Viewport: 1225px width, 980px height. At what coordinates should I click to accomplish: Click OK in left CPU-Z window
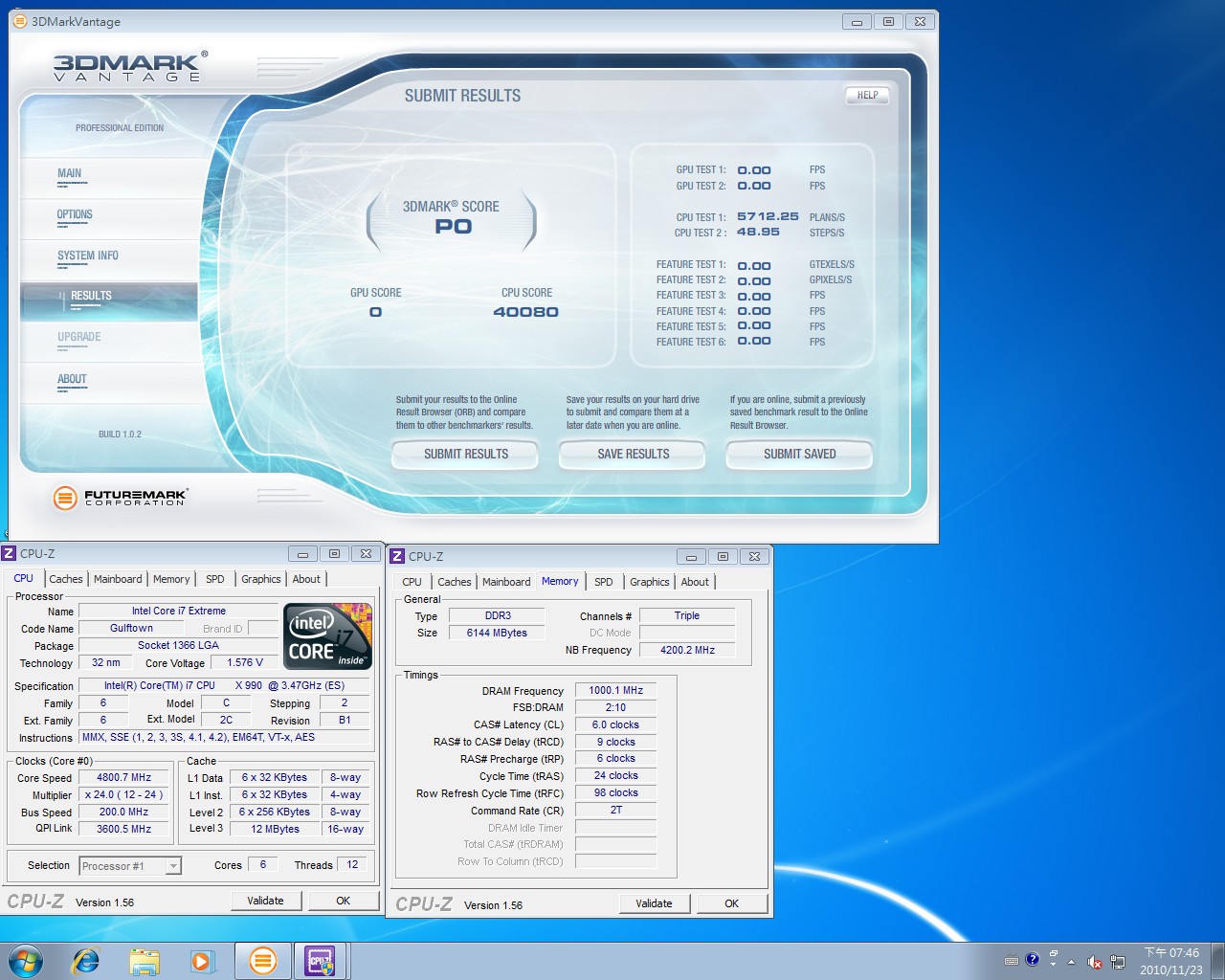[343, 901]
